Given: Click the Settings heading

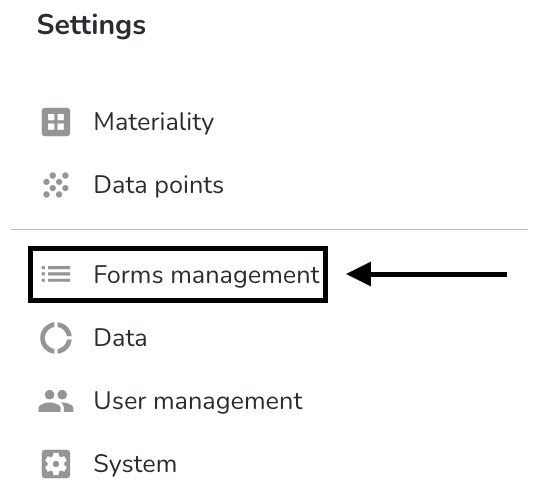Looking at the screenshot, I should pyautogui.click(x=91, y=25).
